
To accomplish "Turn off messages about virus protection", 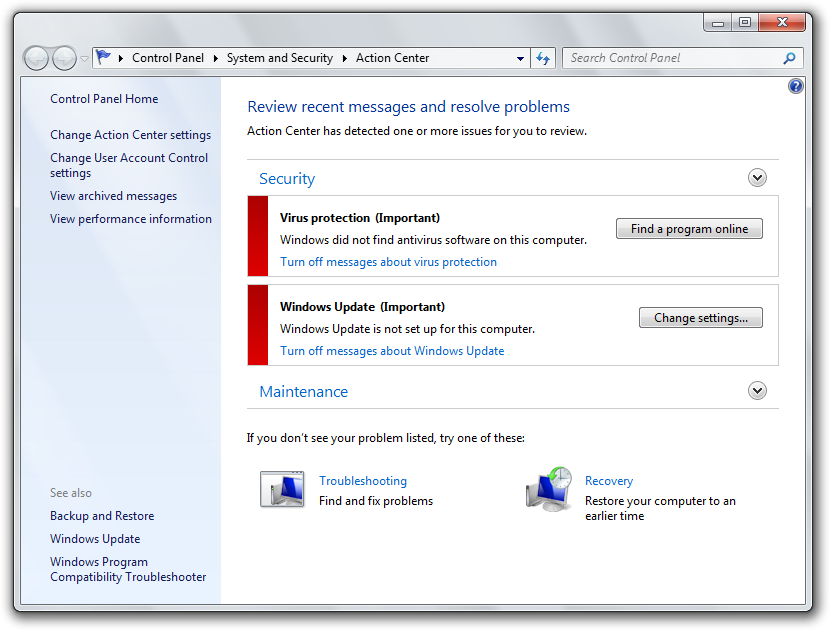I will tap(388, 262).
